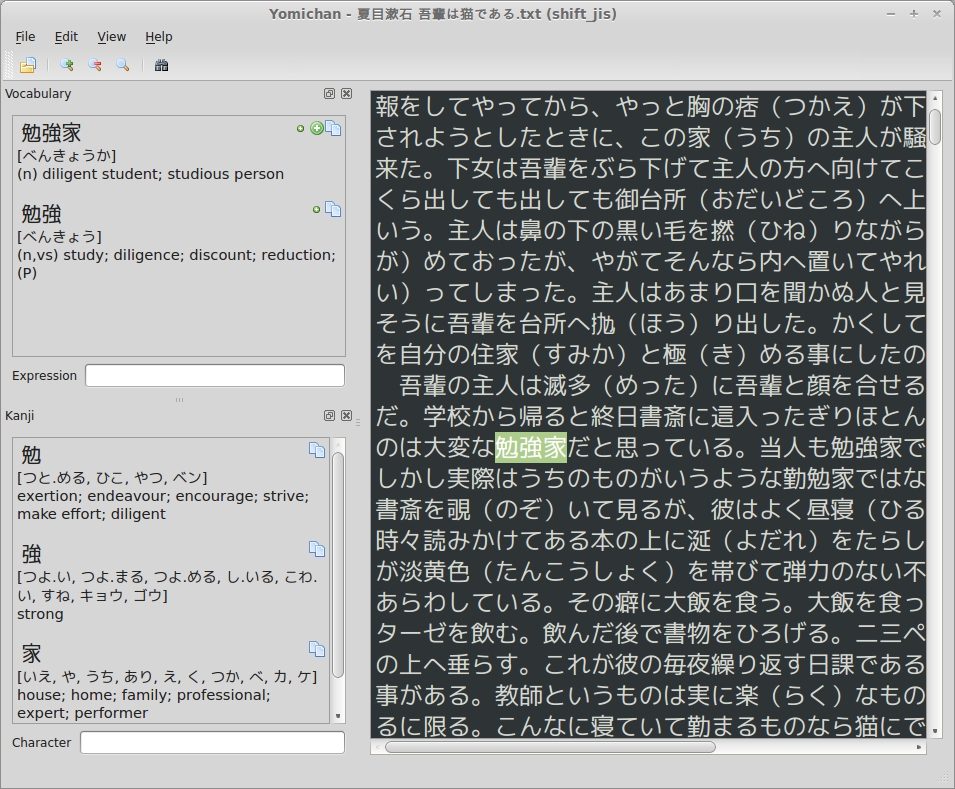Float the Kanji panel

[x=329, y=416]
